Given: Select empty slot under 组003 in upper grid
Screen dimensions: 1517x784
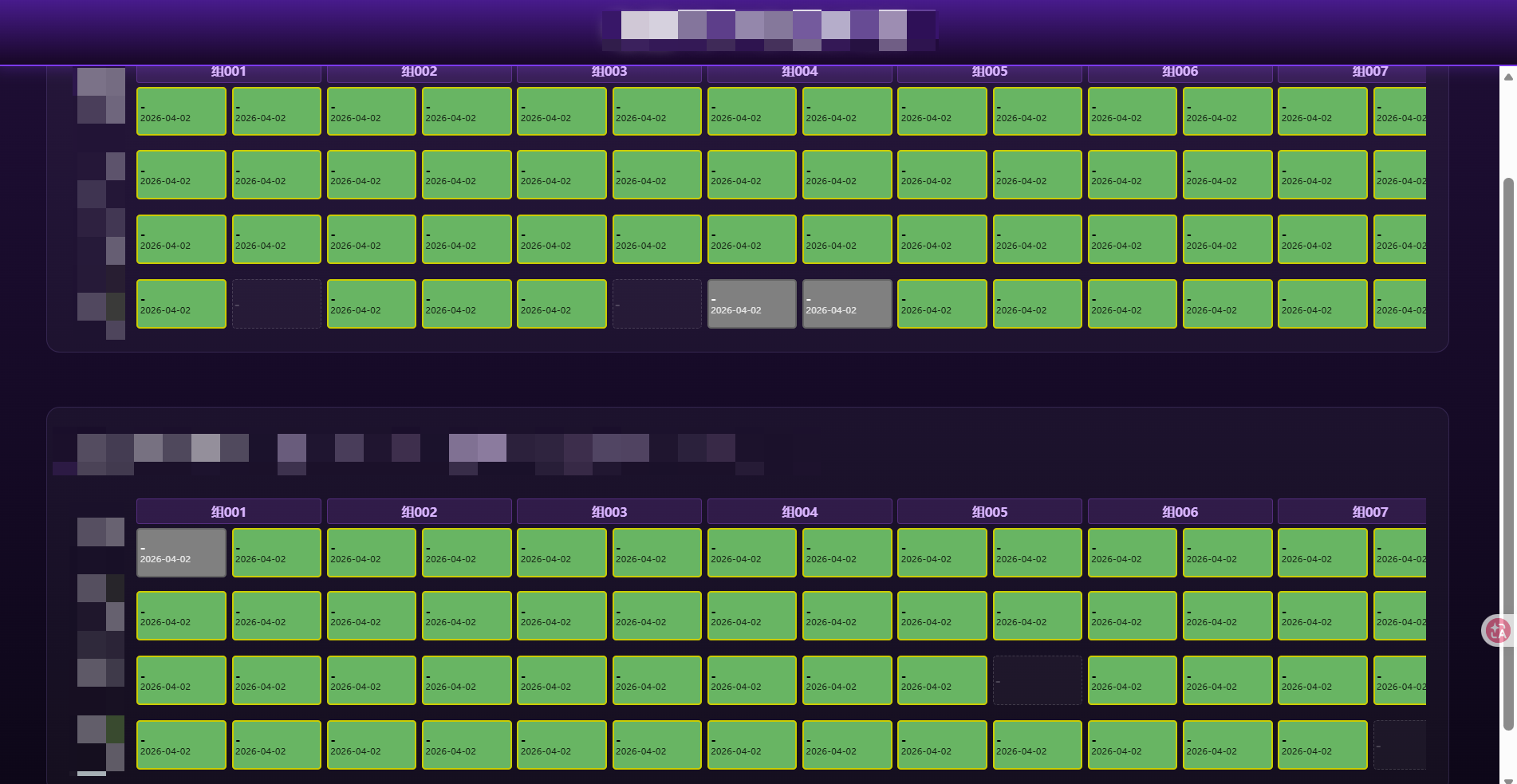Looking at the screenshot, I should click(x=657, y=304).
